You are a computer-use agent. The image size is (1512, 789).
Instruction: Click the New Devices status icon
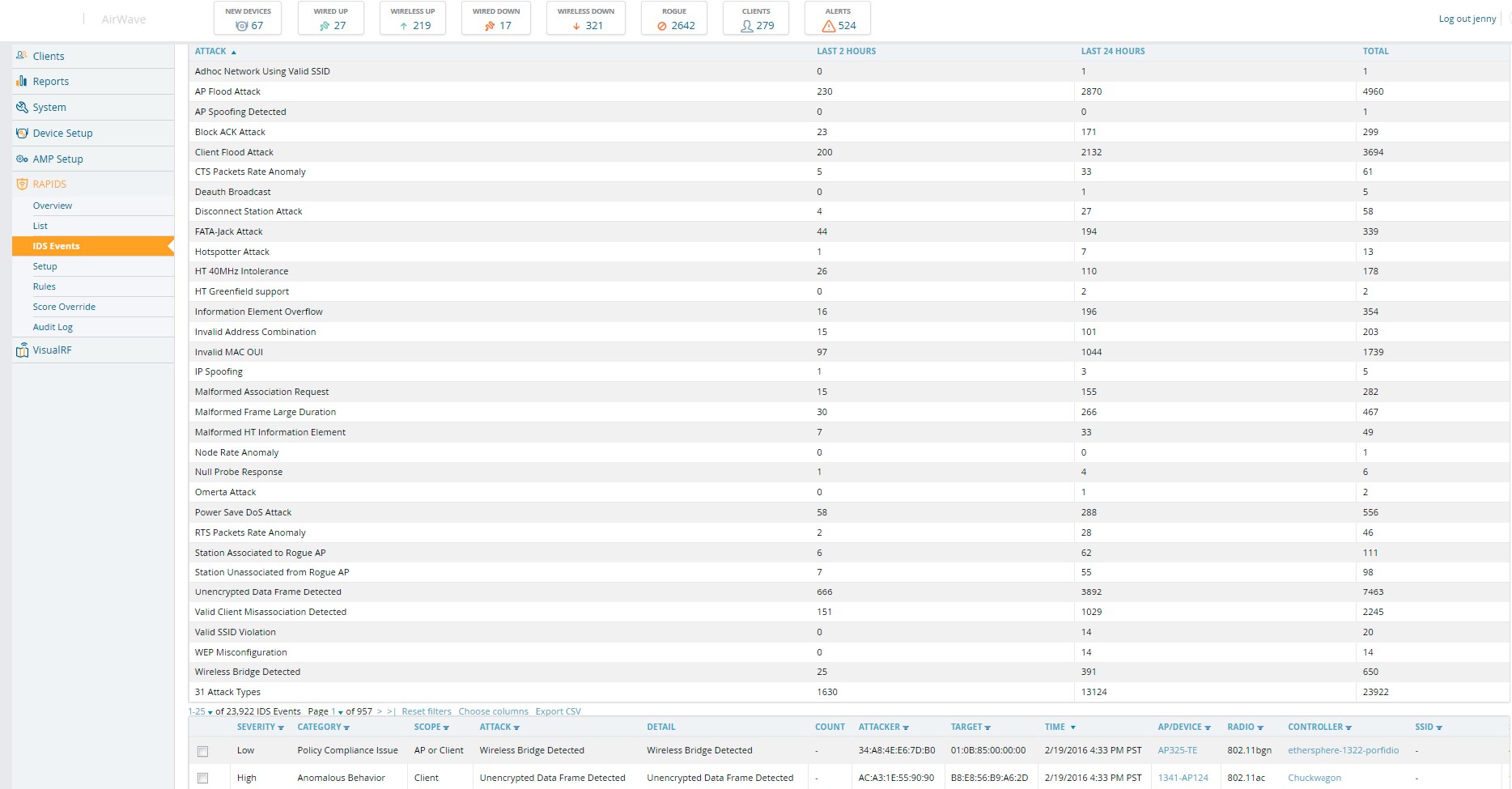click(241, 26)
